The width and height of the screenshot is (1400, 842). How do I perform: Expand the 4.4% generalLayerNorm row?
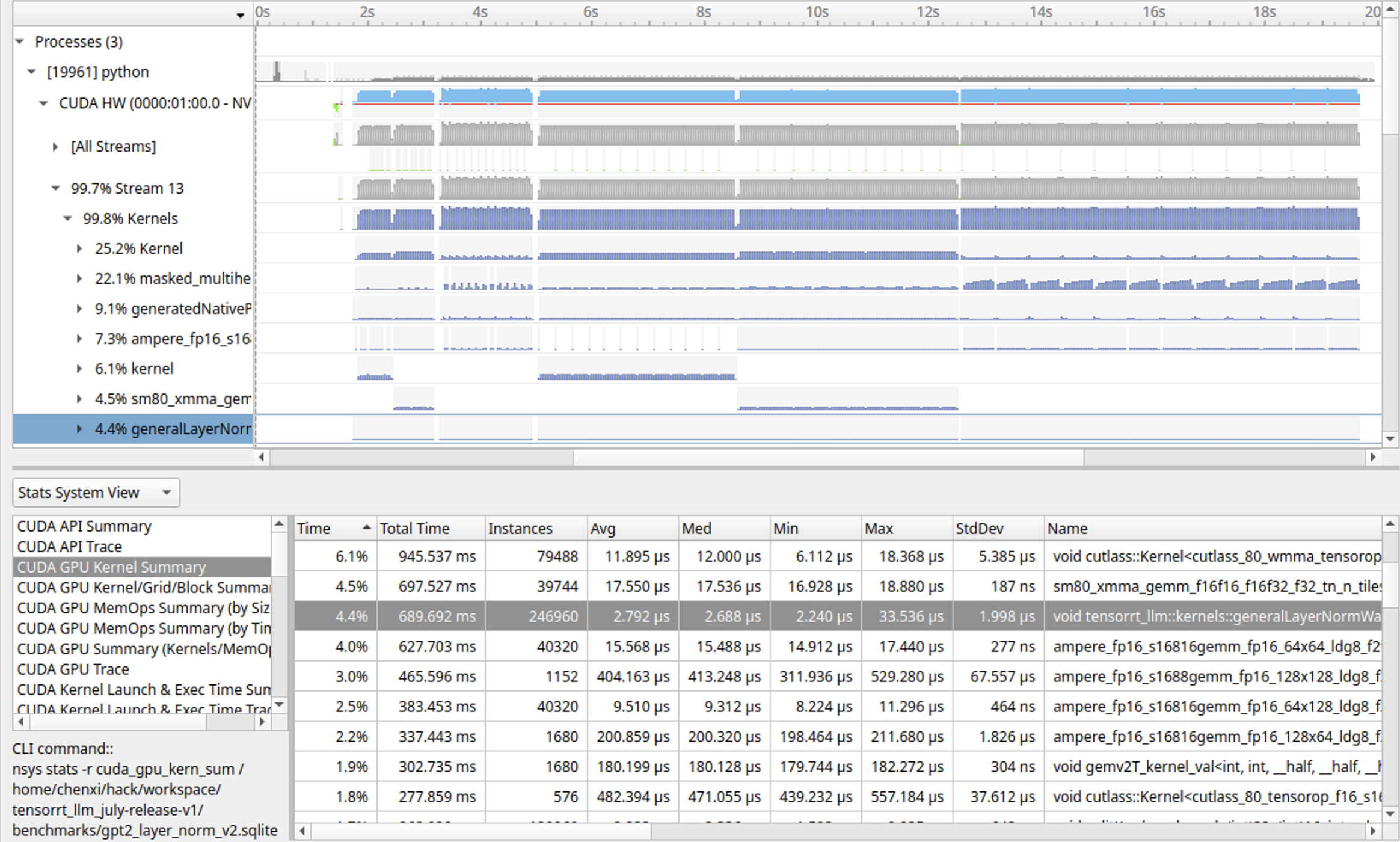(x=79, y=429)
